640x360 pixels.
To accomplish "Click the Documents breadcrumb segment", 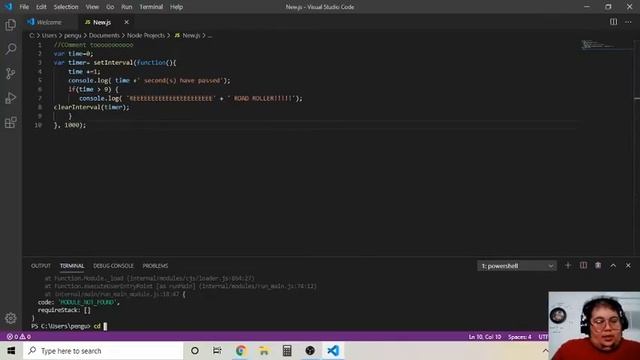I will tap(104, 36).
